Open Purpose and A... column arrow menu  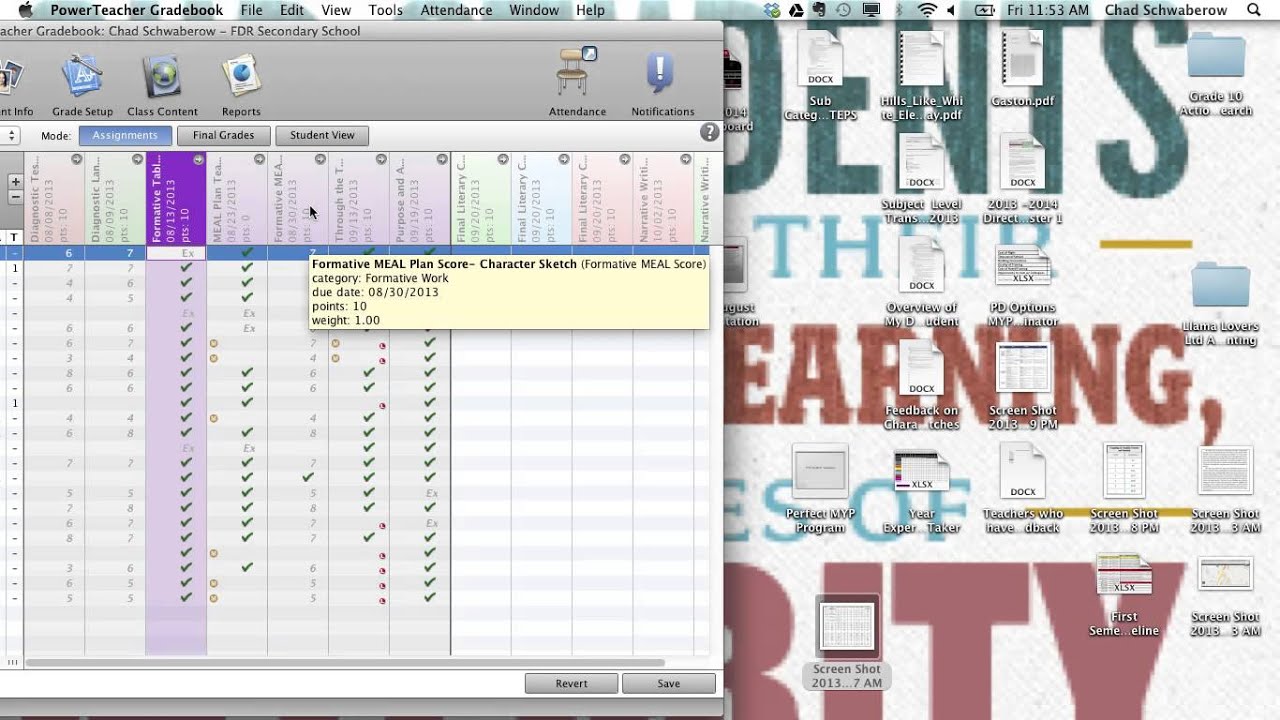(442, 160)
